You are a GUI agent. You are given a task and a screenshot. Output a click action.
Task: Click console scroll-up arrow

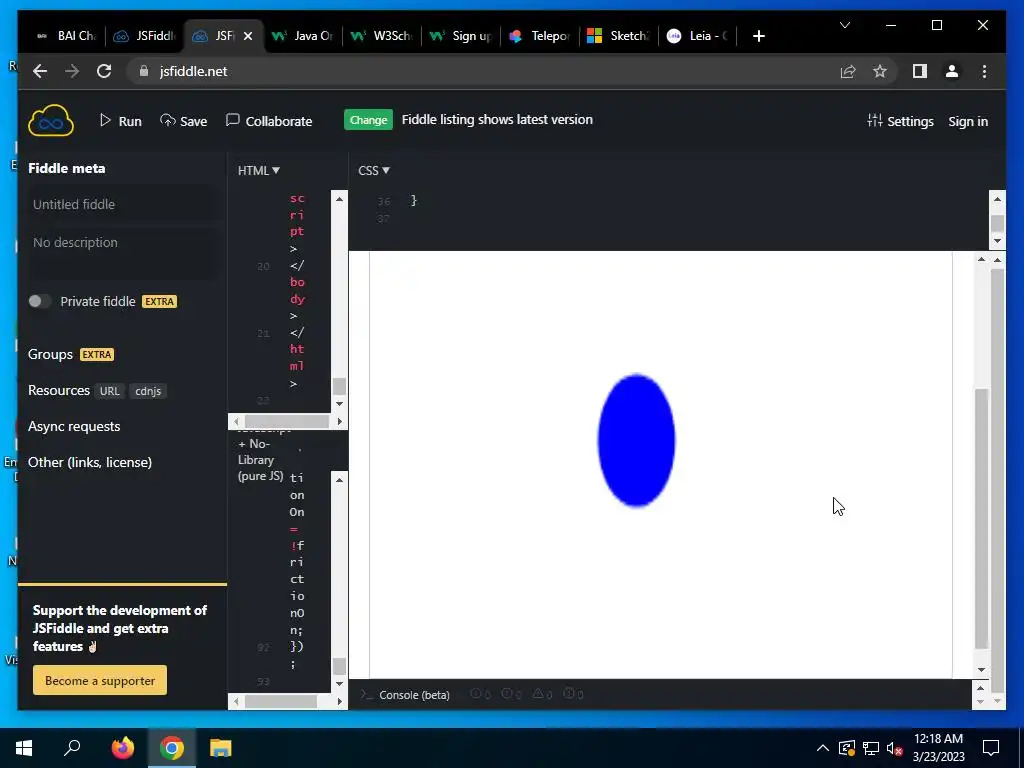(x=981, y=688)
